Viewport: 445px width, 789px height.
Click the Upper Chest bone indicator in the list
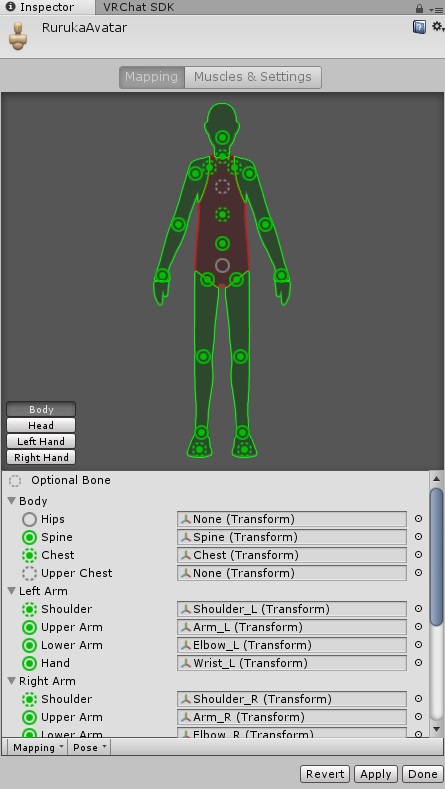coord(30,573)
